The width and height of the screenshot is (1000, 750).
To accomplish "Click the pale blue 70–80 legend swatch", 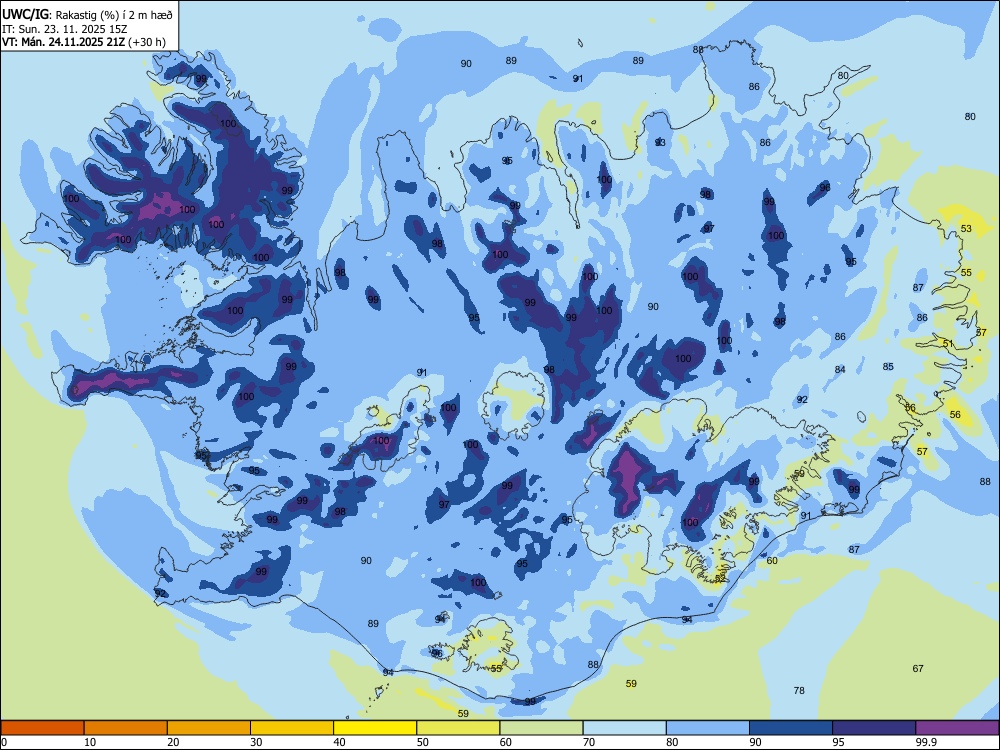I will pos(625,728).
